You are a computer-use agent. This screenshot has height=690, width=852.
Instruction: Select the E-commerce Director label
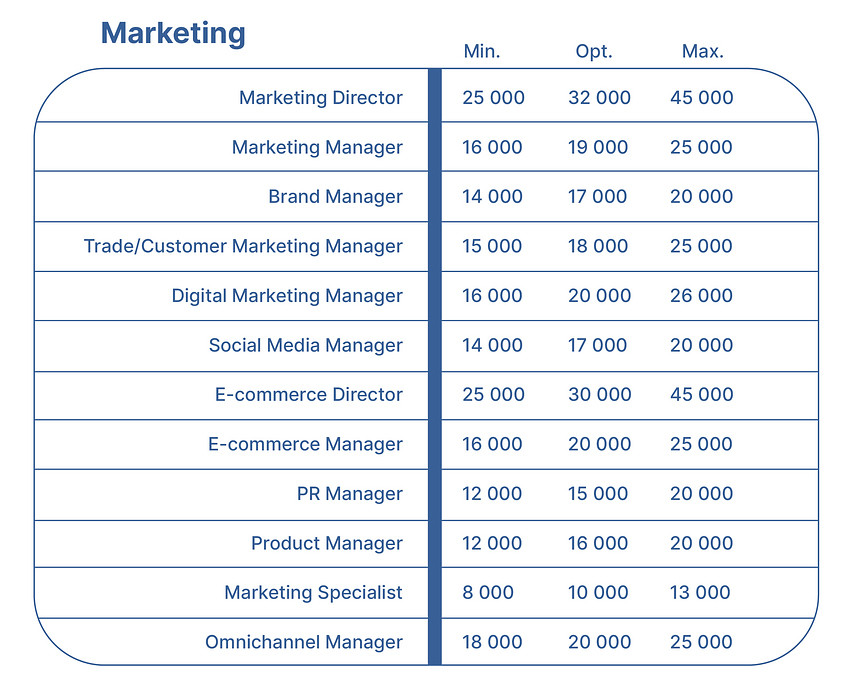309,394
